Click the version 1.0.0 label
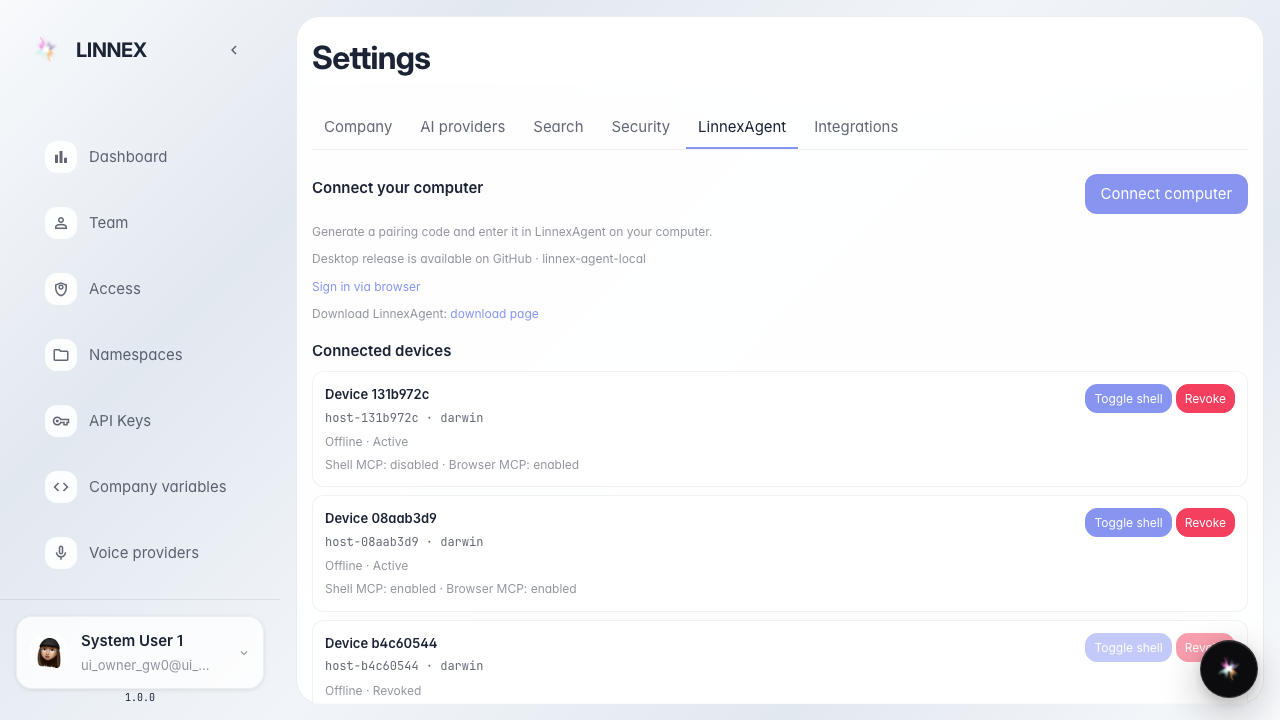This screenshot has width=1280, height=720. [140, 698]
